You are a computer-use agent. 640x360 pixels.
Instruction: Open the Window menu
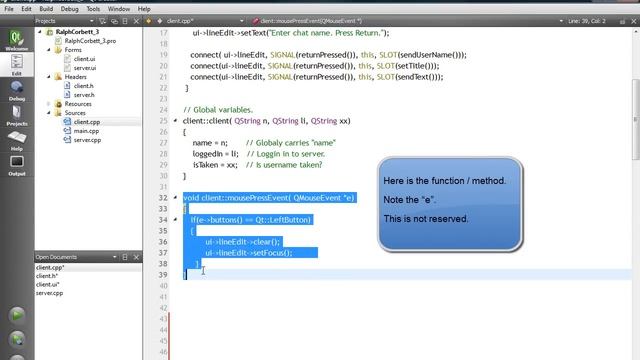click(119, 9)
